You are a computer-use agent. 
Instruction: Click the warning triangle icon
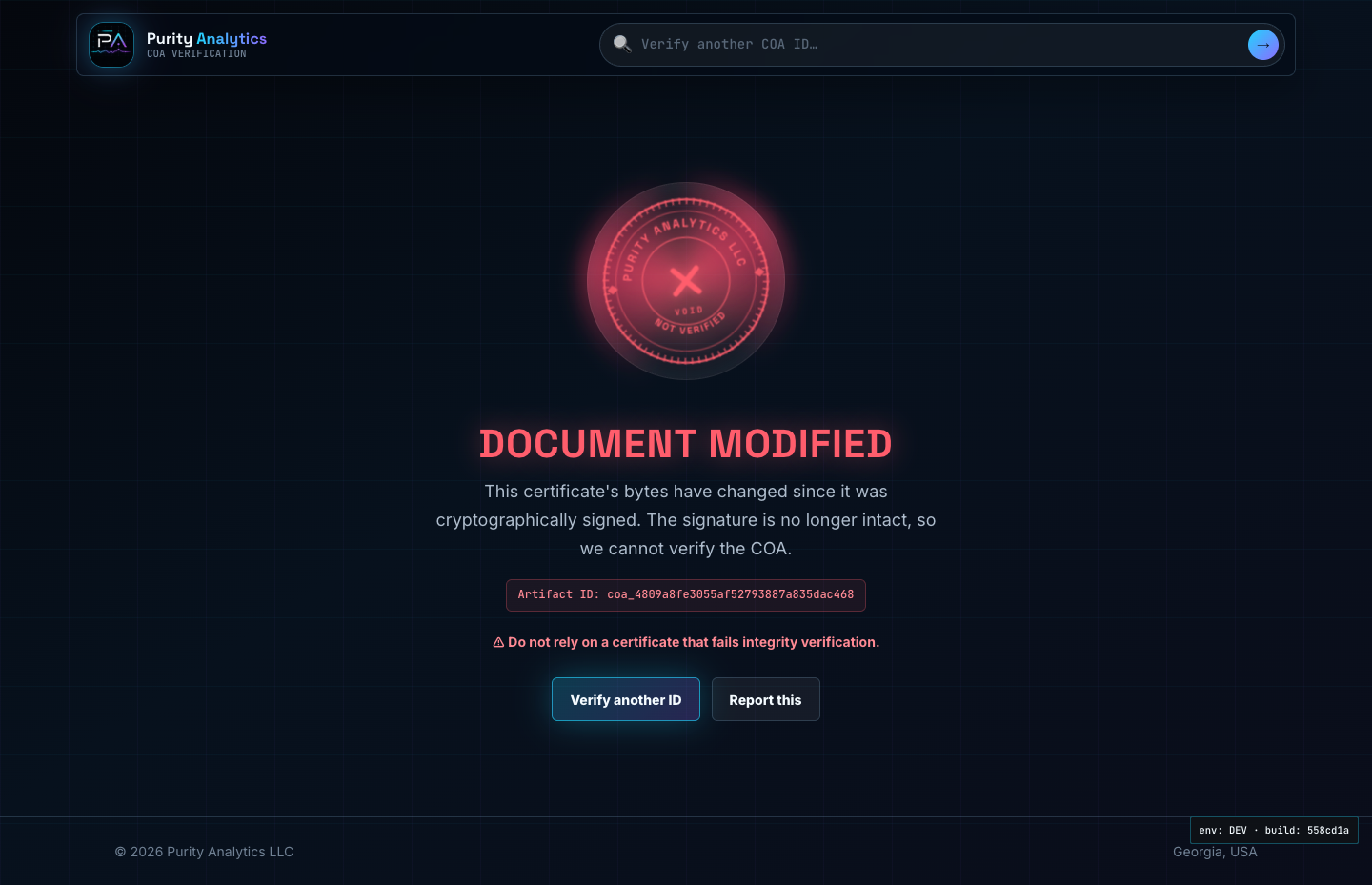pyautogui.click(x=498, y=643)
